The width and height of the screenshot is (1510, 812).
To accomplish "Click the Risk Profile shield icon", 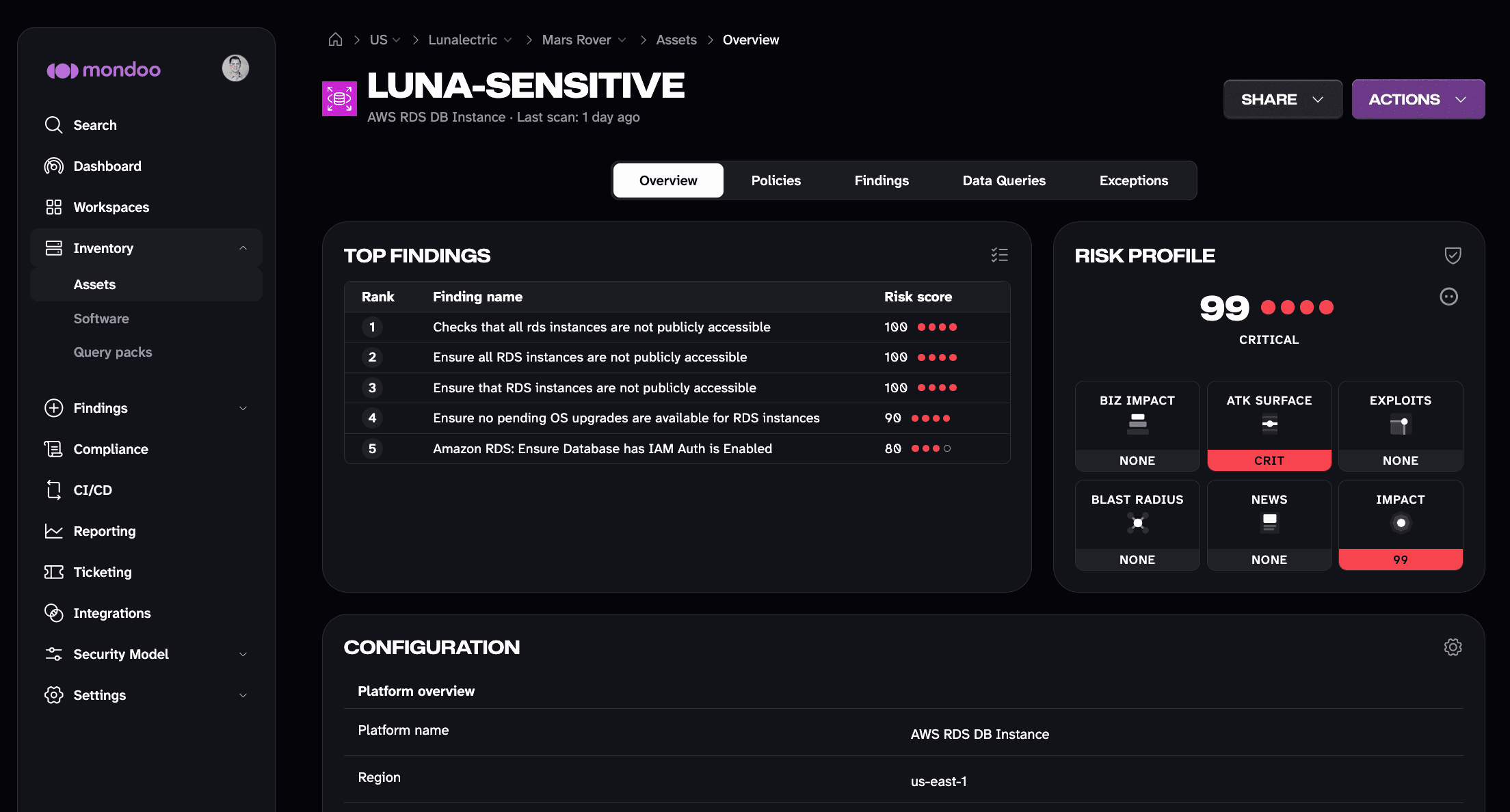I will click(1453, 255).
